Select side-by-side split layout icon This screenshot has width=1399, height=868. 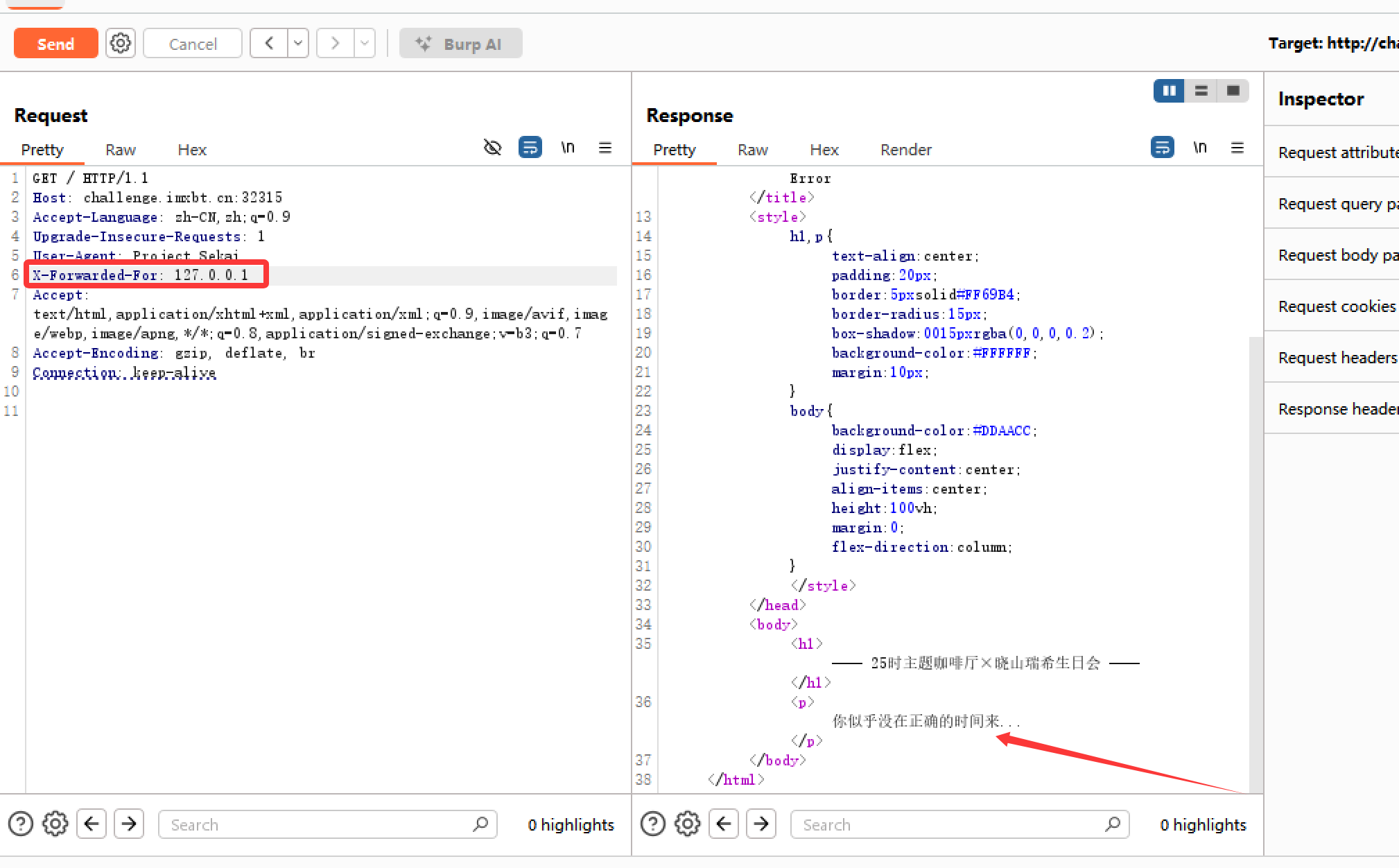(1169, 91)
